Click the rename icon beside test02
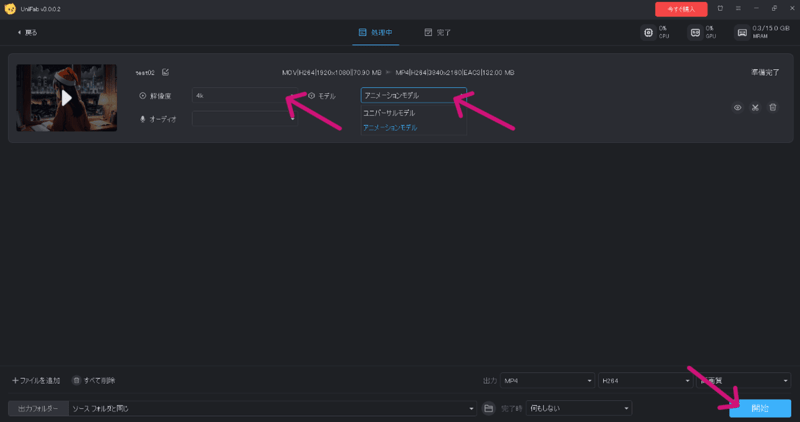The height and width of the screenshot is (422, 800). (x=166, y=72)
